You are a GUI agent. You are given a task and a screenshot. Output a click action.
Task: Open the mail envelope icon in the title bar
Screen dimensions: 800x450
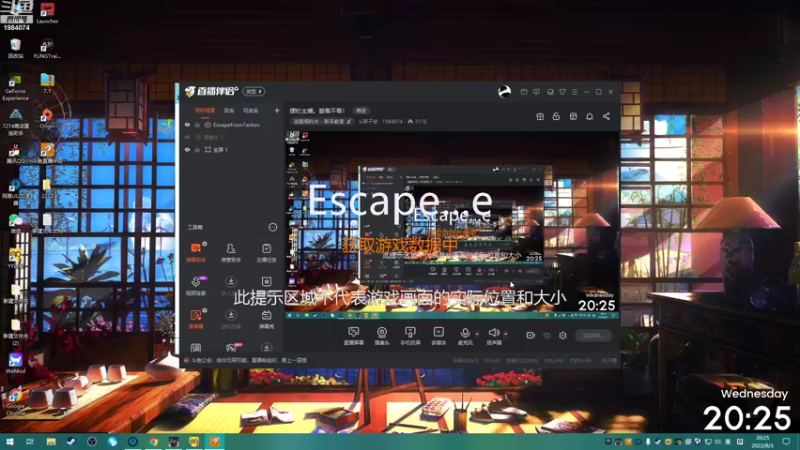[x=524, y=92]
